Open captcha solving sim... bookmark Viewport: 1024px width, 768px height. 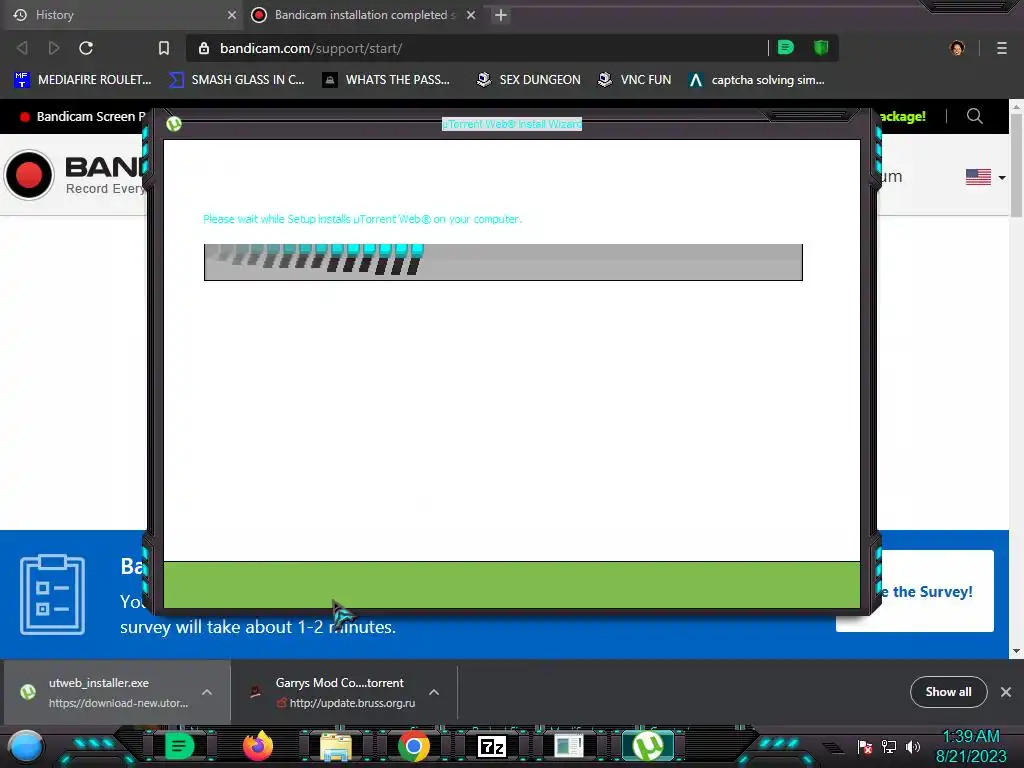(x=757, y=80)
